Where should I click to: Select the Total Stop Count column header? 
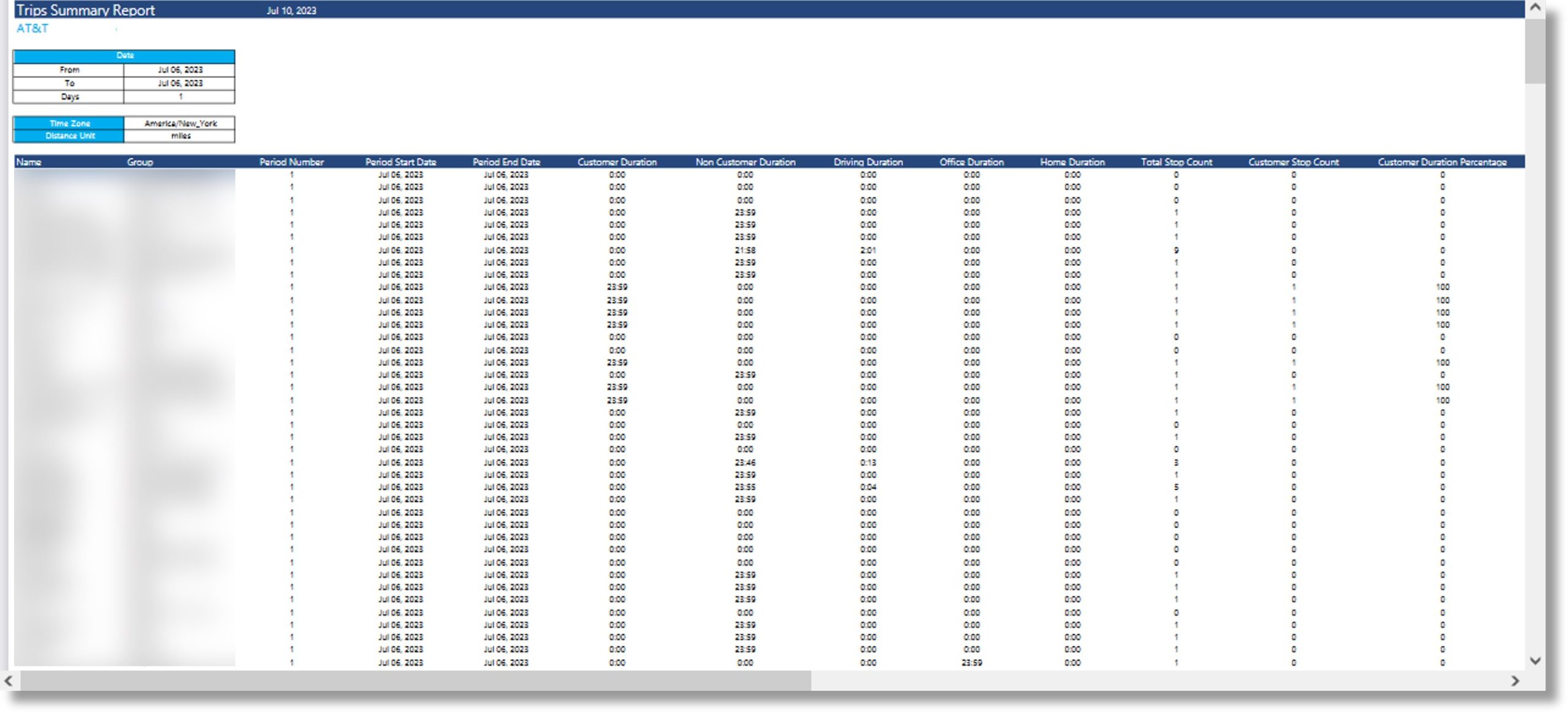[x=1176, y=162]
